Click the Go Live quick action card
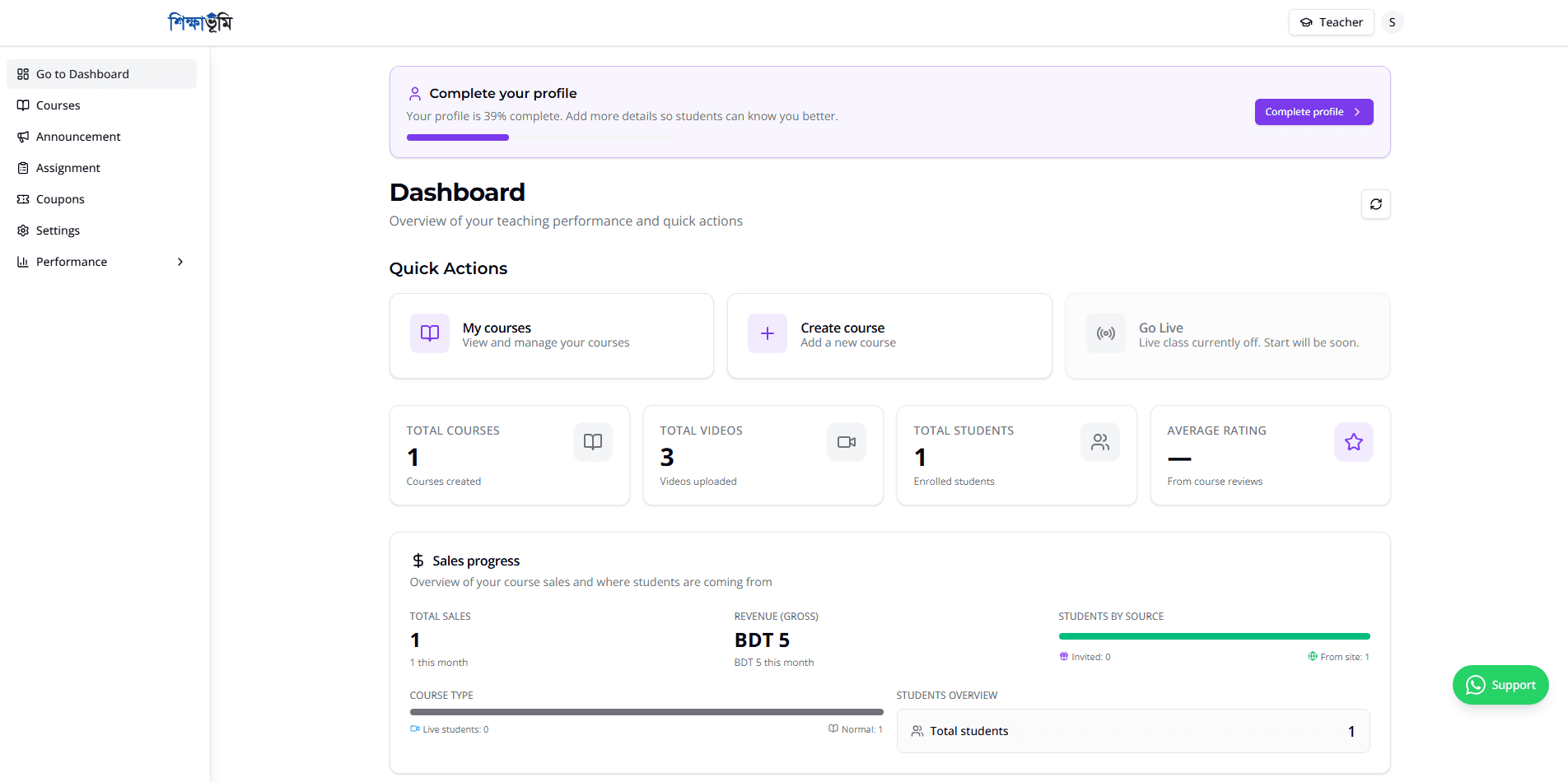Viewport: 1568px width, 782px height. coord(1228,336)
